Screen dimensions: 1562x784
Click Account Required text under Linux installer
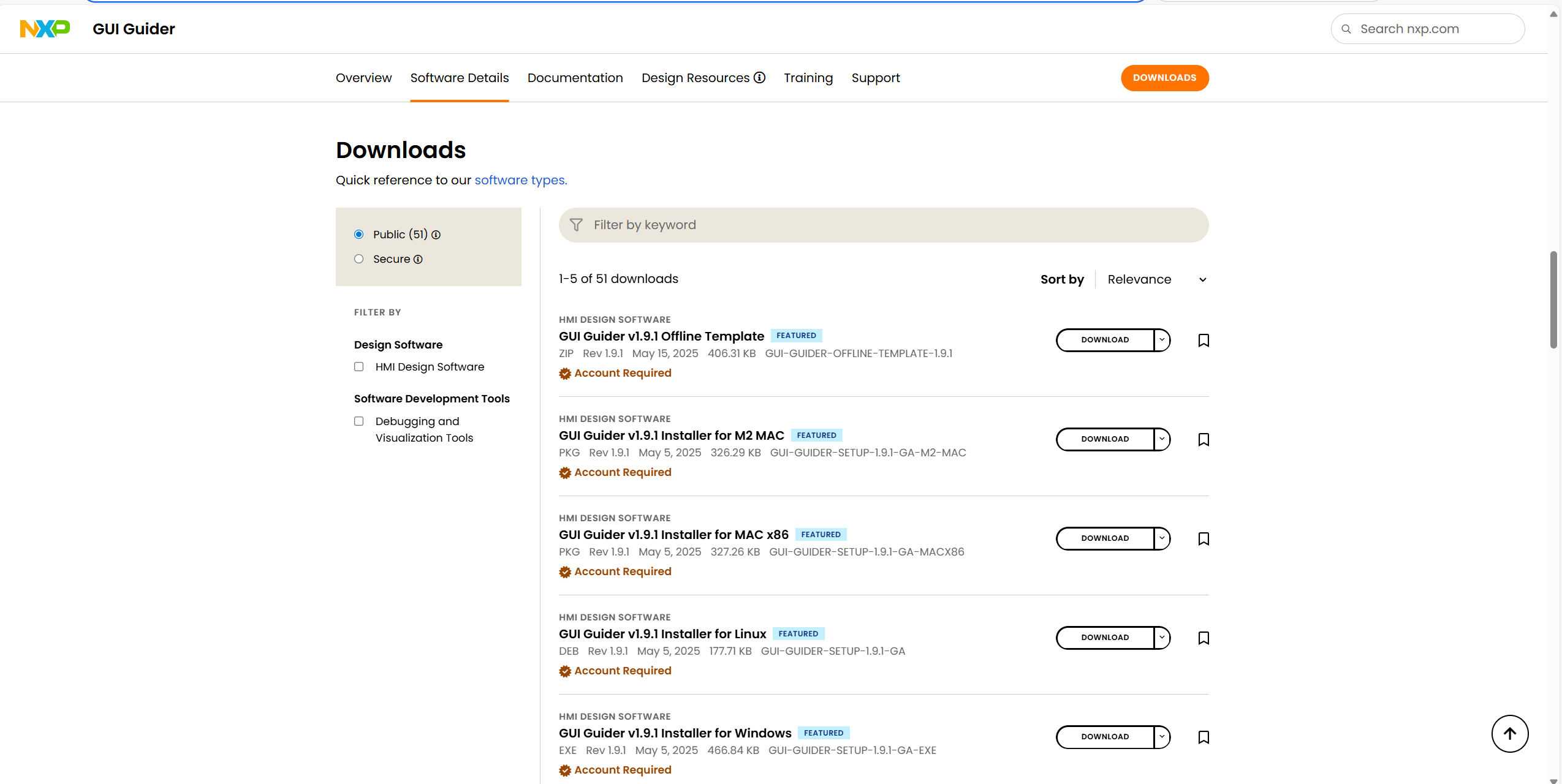623,671
